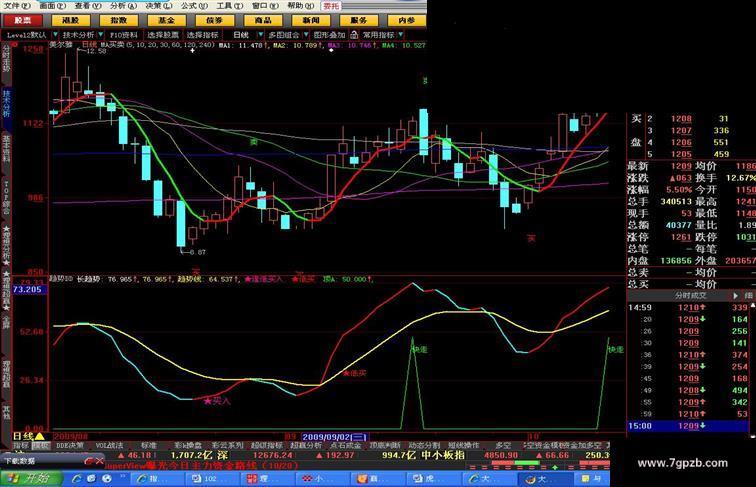Select the 动态分割 indicator tab
Image resolution: width=756 pixels, height=487 pixels.
pyautogui.click(x=424, y=446)
